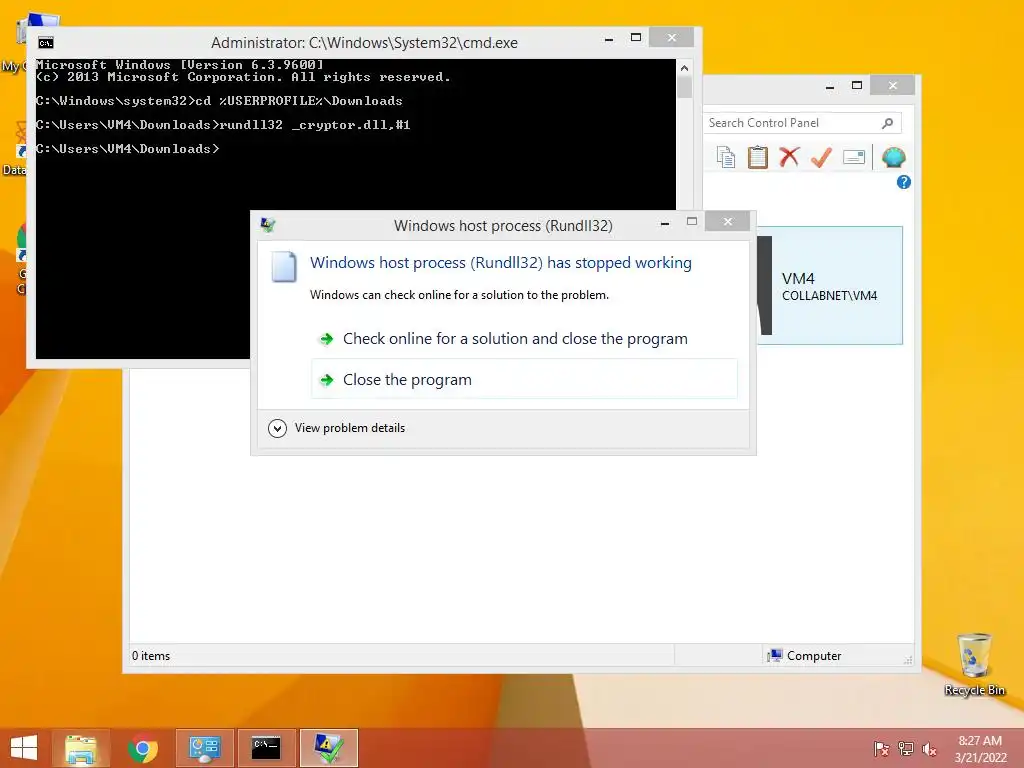Close the program from the Rundll32 dialog
The image size is (1024, 768).
pyautogui.click(x=524, y=379)
